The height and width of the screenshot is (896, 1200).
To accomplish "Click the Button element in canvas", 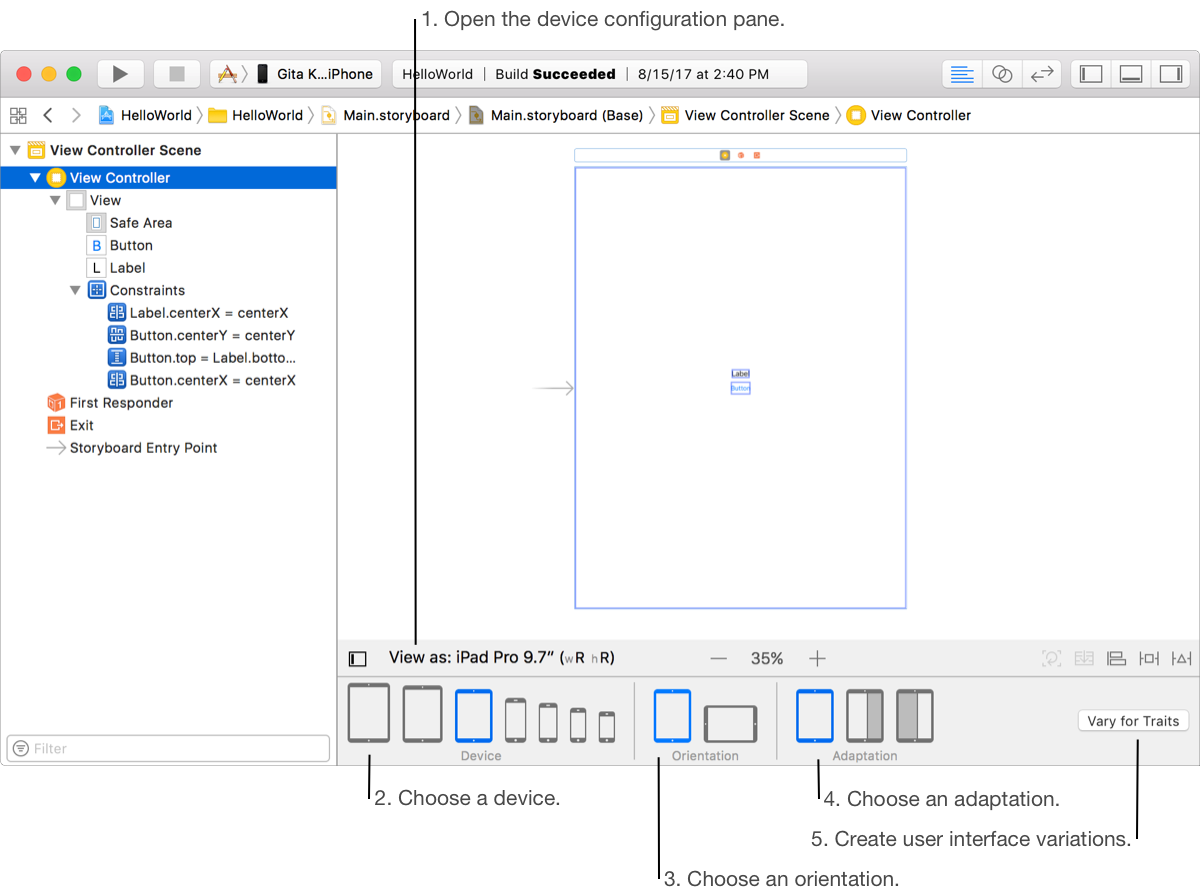I will pyautogui.click(x=740, y=388).
